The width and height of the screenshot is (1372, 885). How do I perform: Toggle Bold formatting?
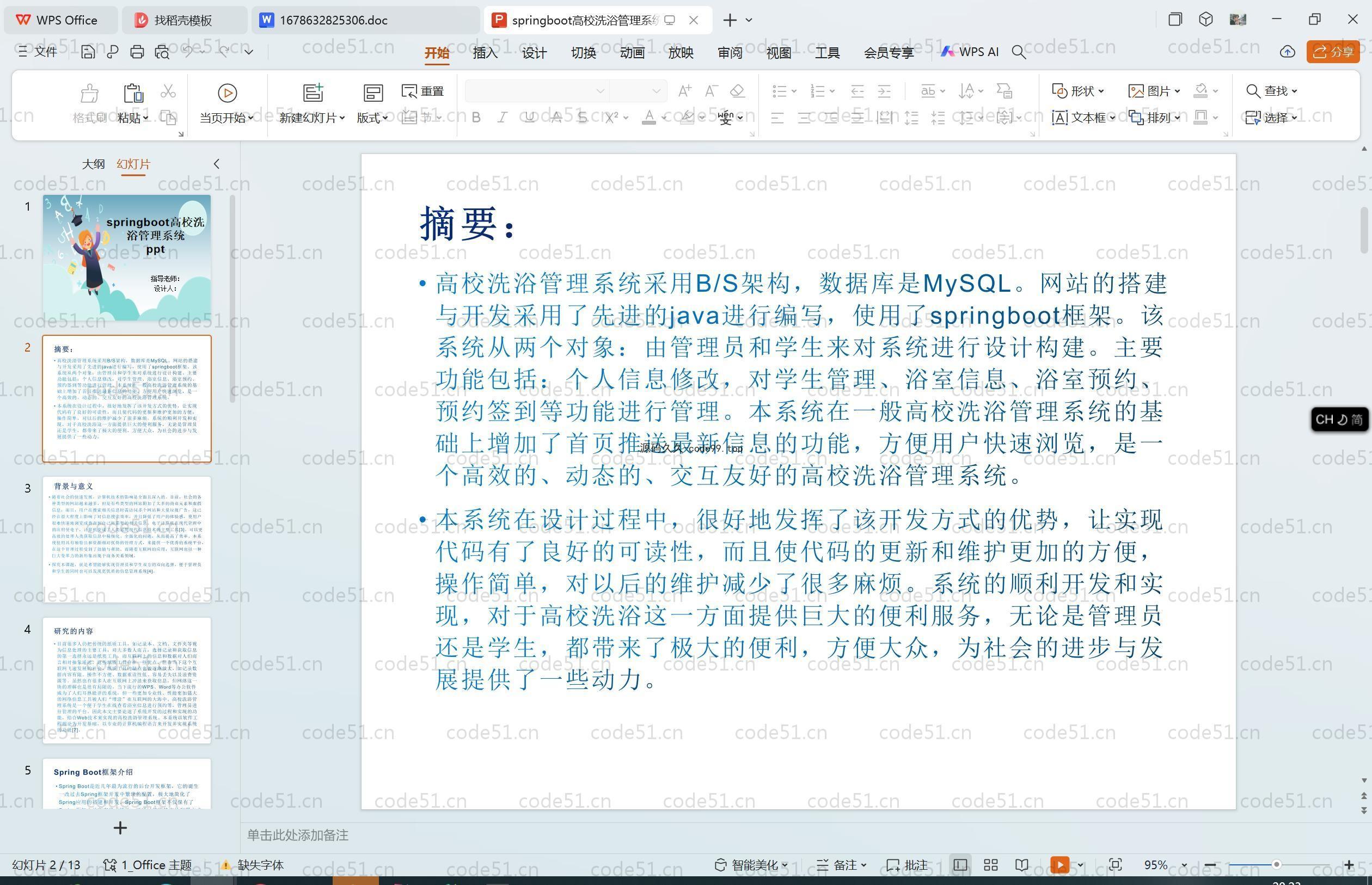pos(476,118)
